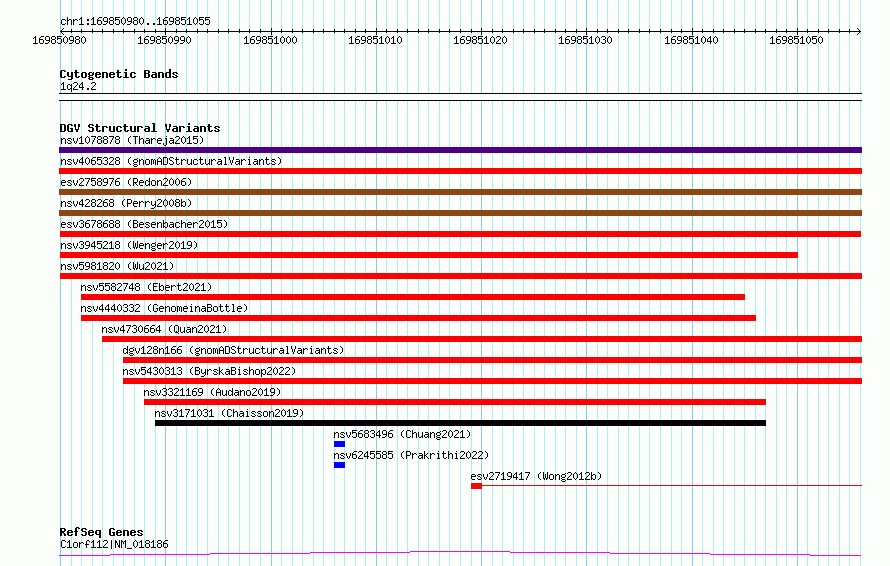The width and height of the screenshot is (890, 566).
Task: Click the black nsv3171031 (Chaisson2019) bar
Action: [460, 423]
